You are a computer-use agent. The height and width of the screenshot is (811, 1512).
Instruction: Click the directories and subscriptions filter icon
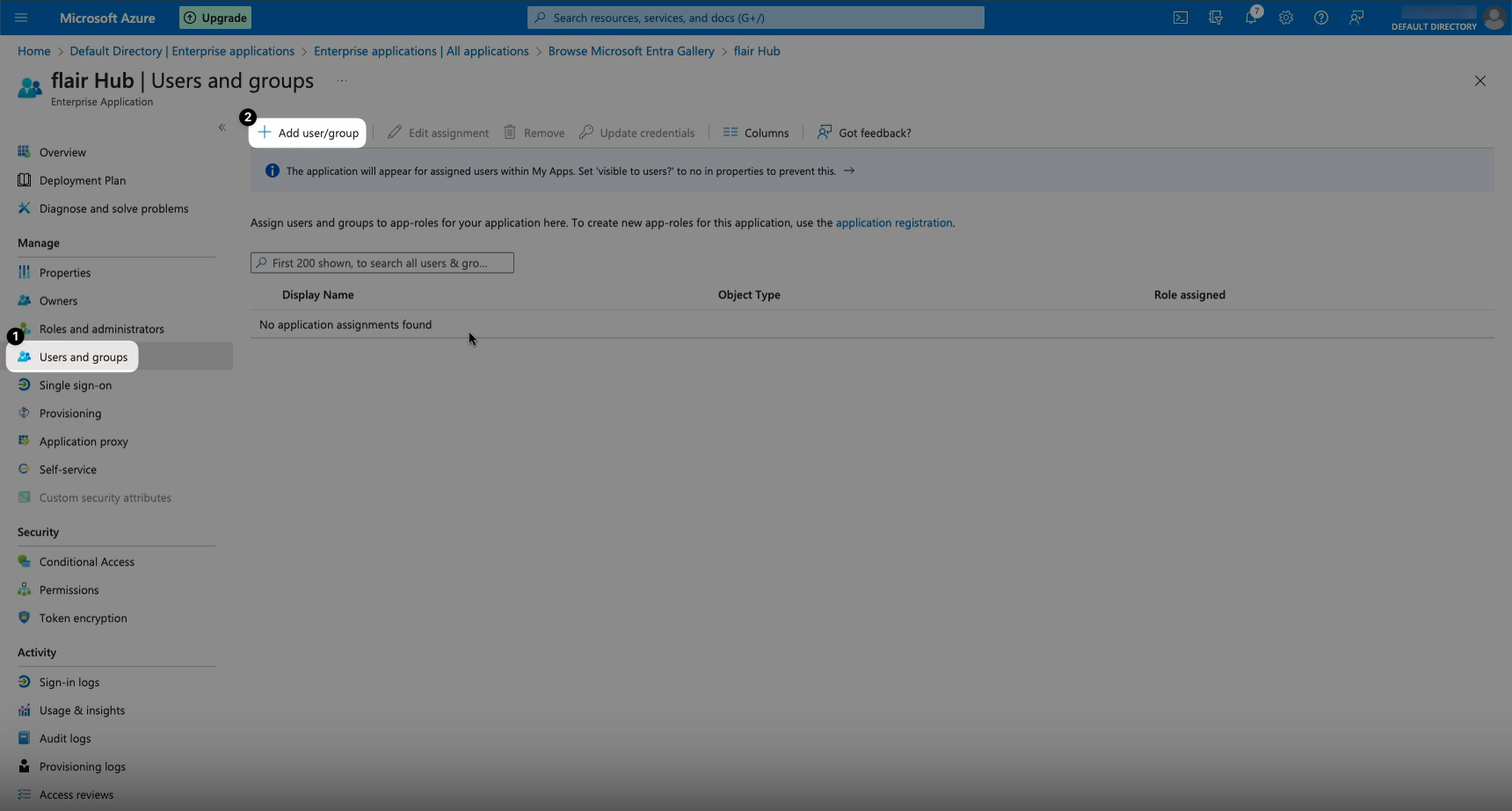pos(1216,18)
